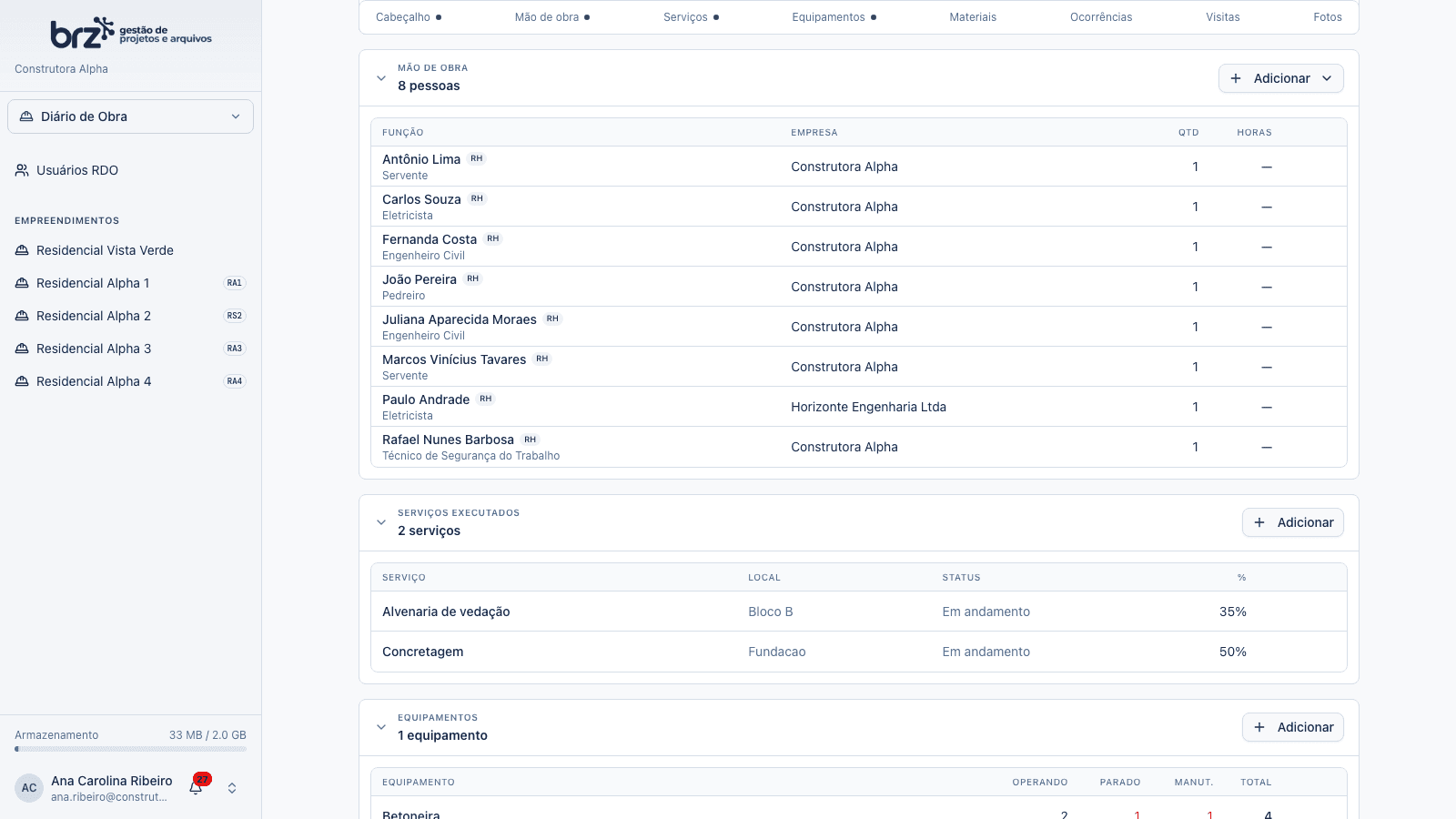Click Fernanda Costa worker name

click(430, 239)
